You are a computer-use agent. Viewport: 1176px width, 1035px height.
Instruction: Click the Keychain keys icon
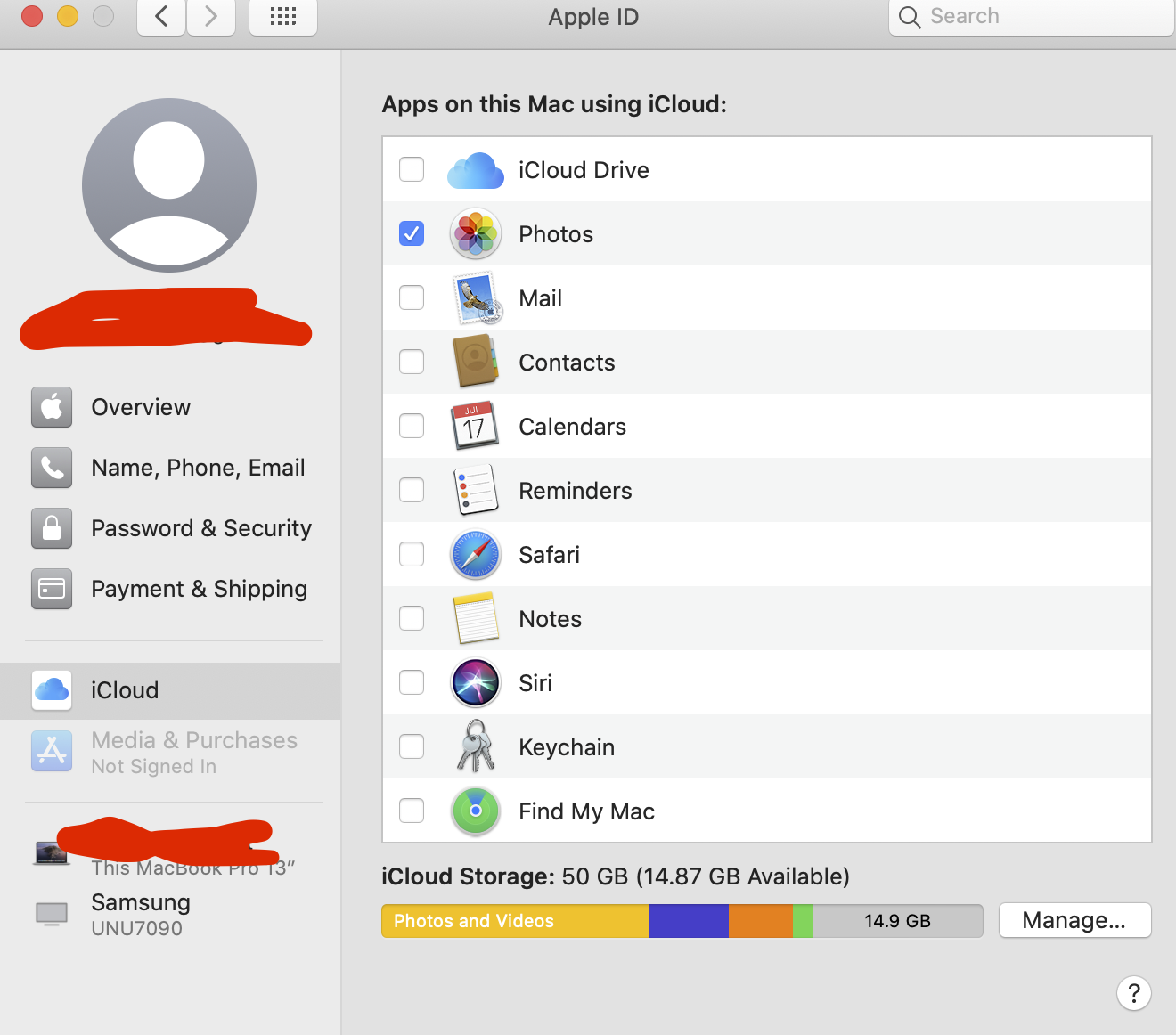coord(476,746)
